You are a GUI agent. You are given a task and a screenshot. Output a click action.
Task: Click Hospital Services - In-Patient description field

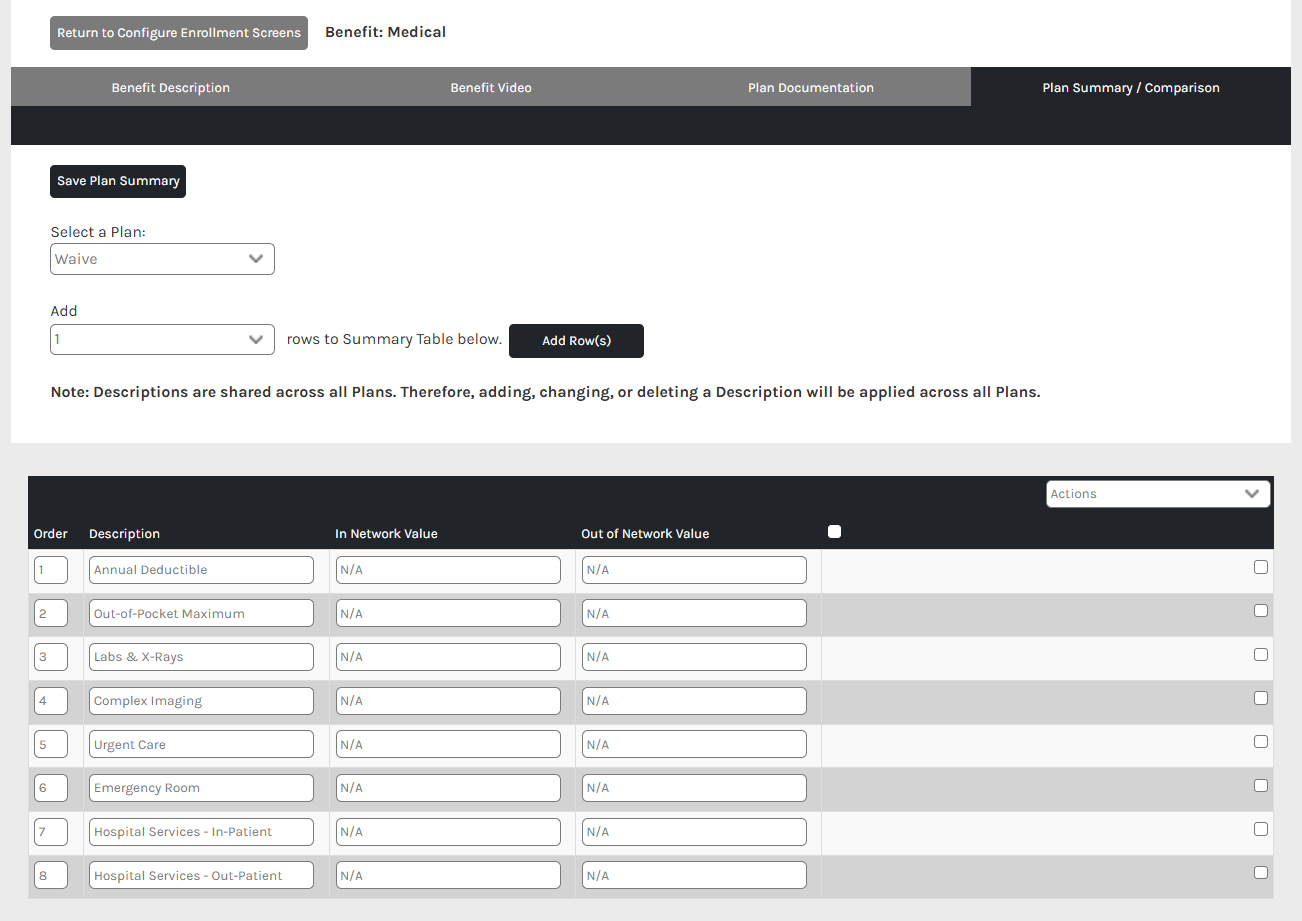201,832
